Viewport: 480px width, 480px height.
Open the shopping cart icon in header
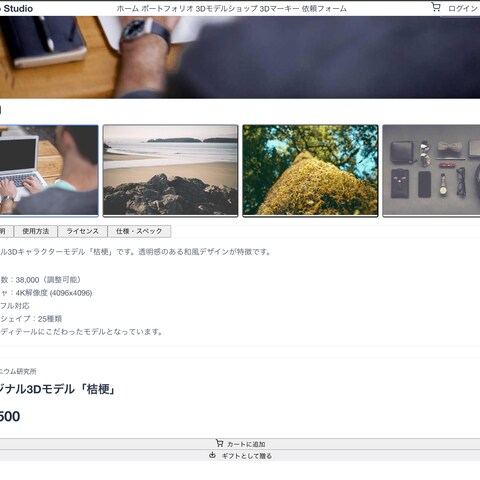(x=436, y=7)
